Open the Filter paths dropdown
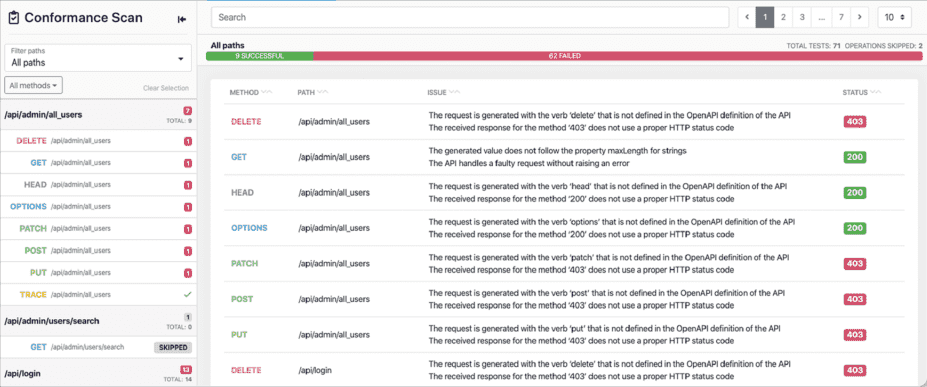Image resolution: width=927 pixels, height=387 pixels. point(98,58)
